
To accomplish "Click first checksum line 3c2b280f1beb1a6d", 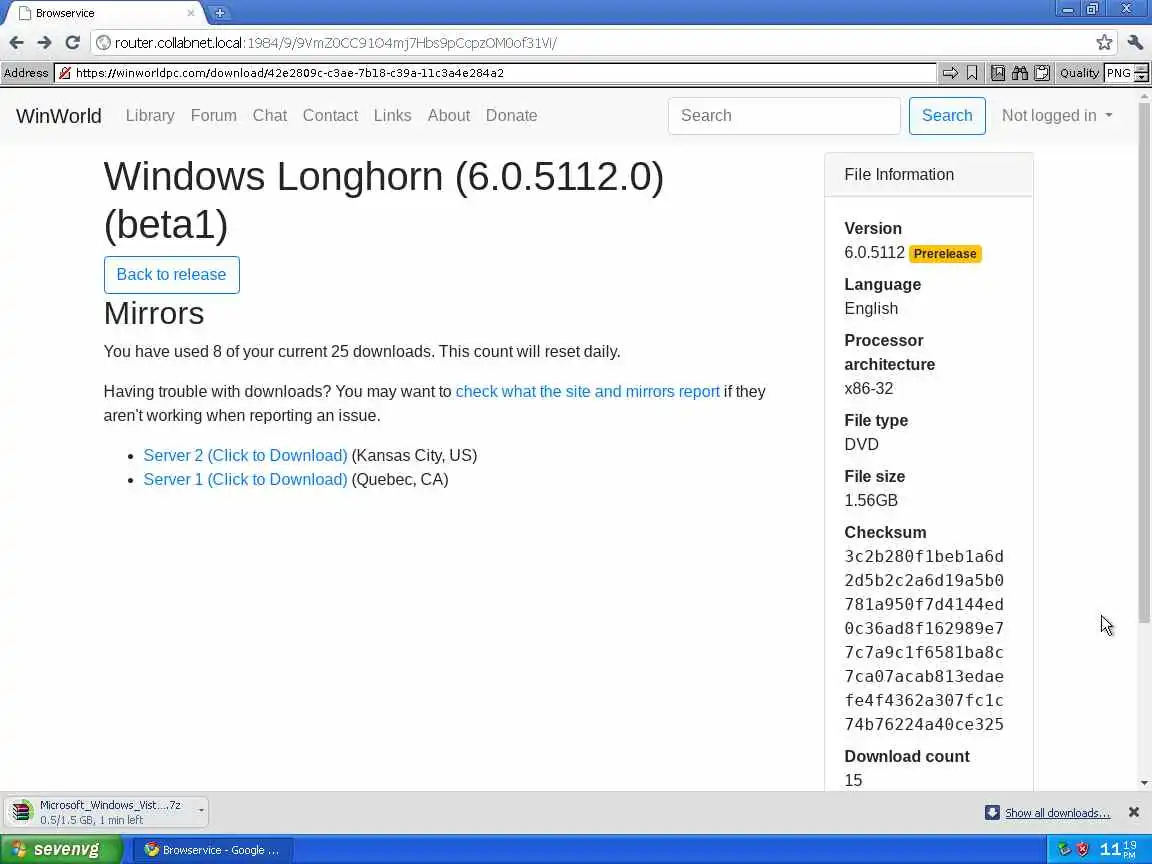I will [924, 556].
